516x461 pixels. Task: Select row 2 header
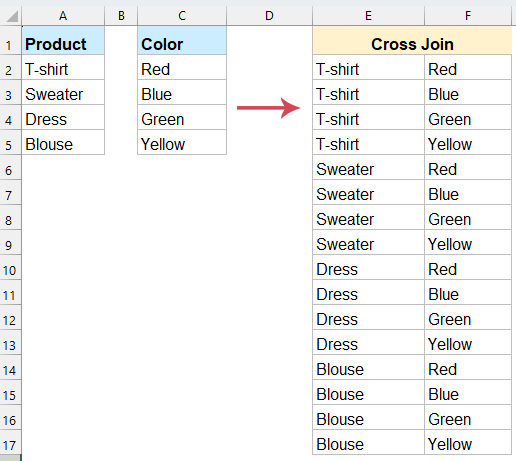(10, 67)
